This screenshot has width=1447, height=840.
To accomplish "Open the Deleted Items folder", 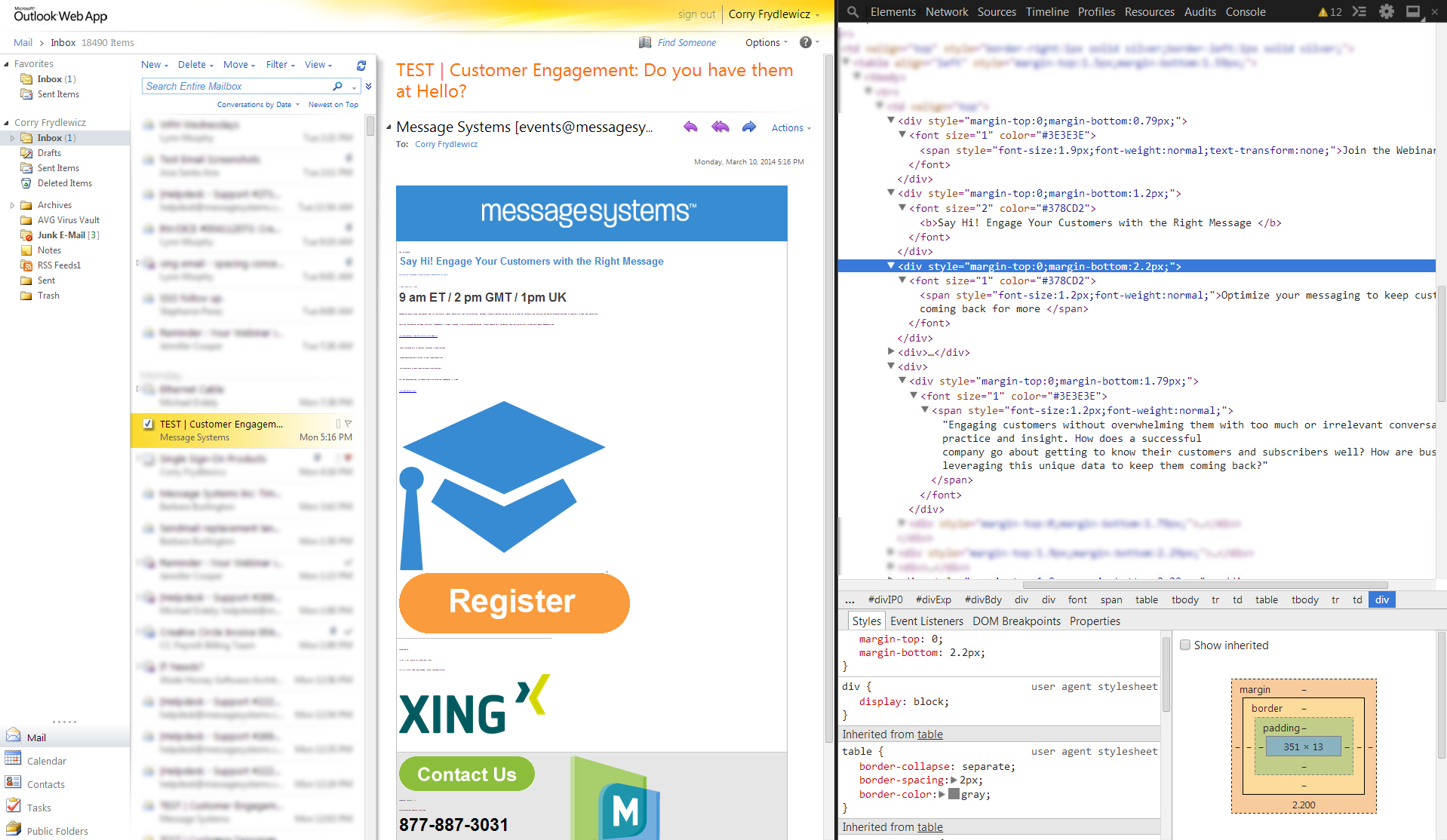I will click(x=65, y=183).
